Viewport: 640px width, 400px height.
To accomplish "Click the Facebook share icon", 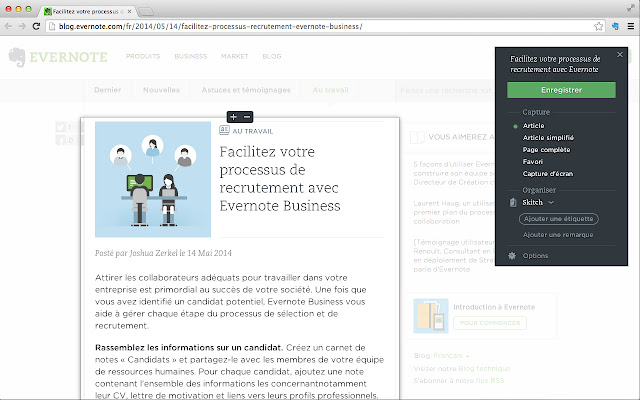I will (x=61, y=140).
